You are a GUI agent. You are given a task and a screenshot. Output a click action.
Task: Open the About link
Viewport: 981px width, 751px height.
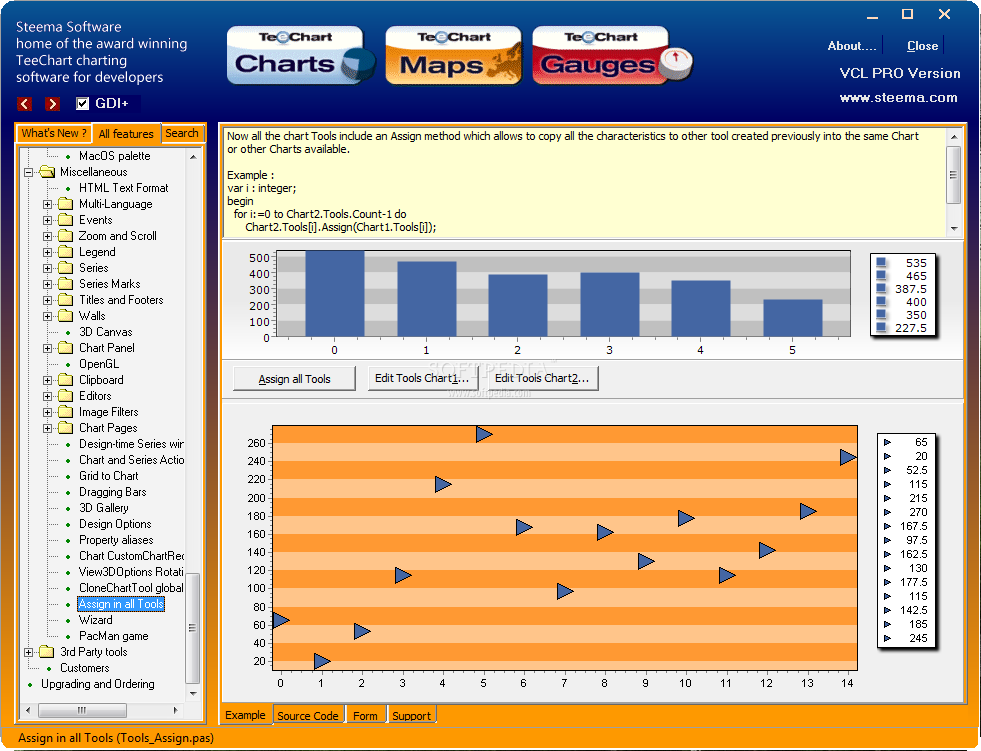click(x=852, y=46)
